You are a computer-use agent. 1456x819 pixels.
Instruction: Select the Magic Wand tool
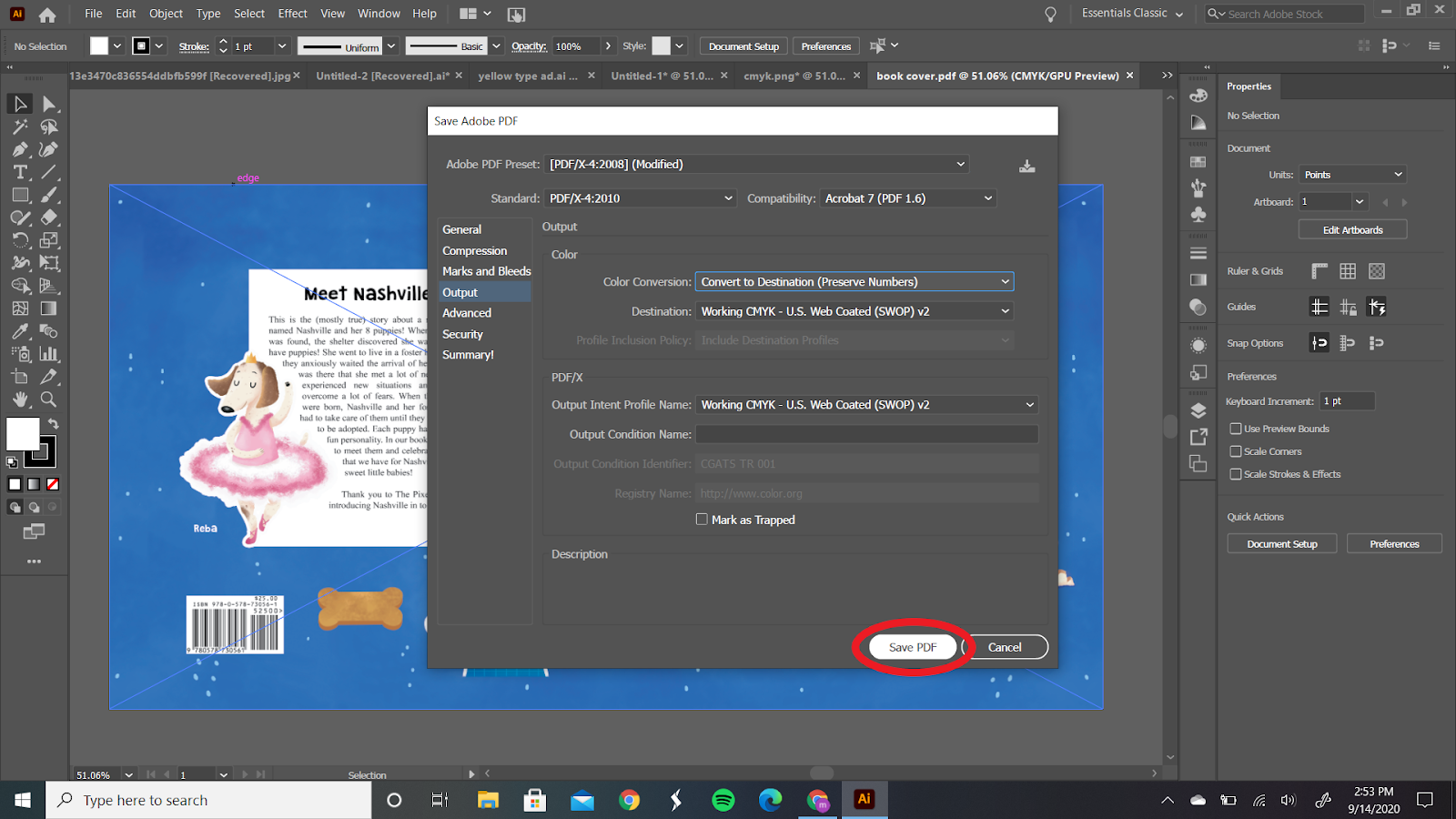20,126
